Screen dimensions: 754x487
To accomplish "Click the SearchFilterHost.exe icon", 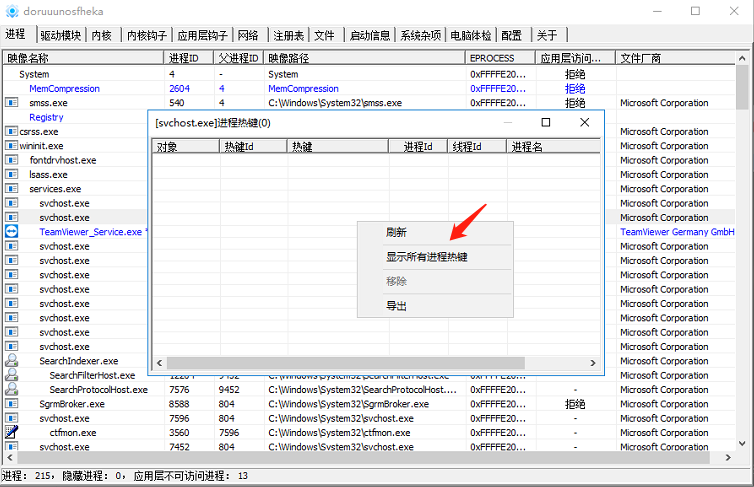I will 11,375.
